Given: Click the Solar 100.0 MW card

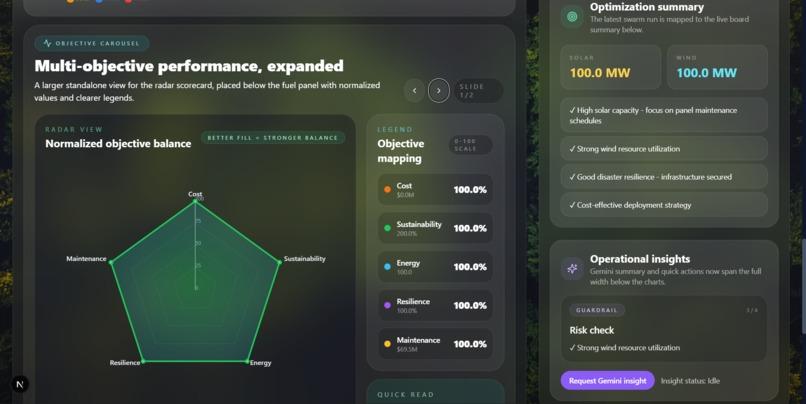Looking at the screenshot, I should (x=611, y=67).
